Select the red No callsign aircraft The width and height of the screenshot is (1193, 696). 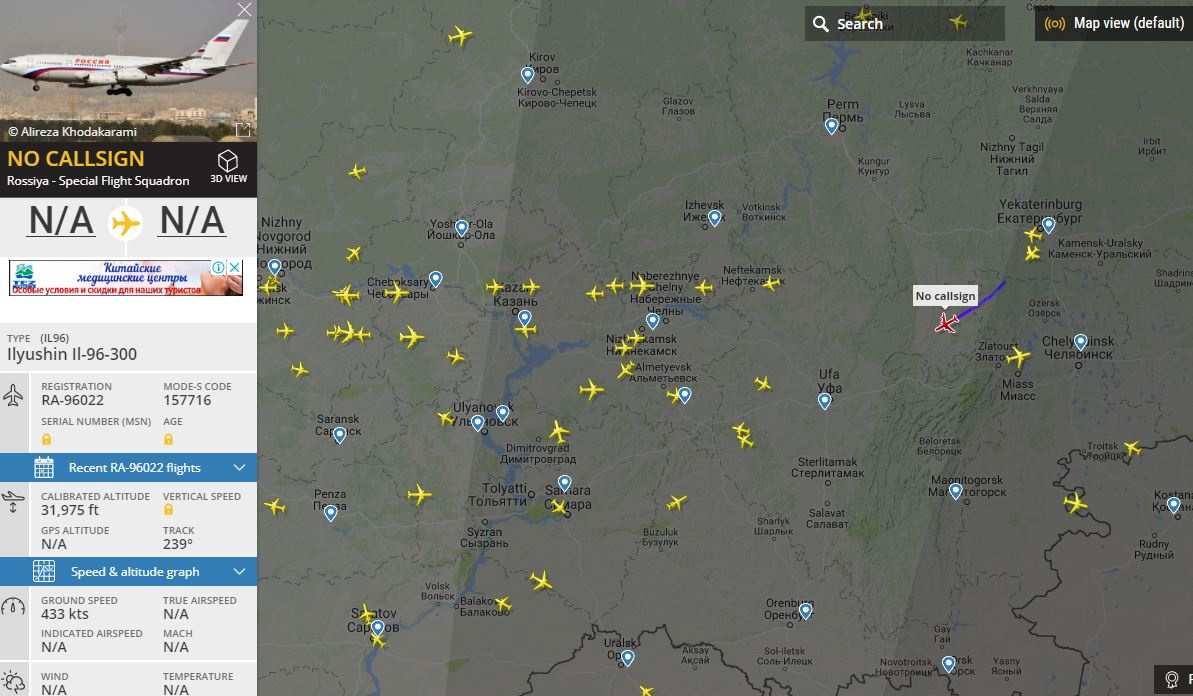click(x=946, y=323)
